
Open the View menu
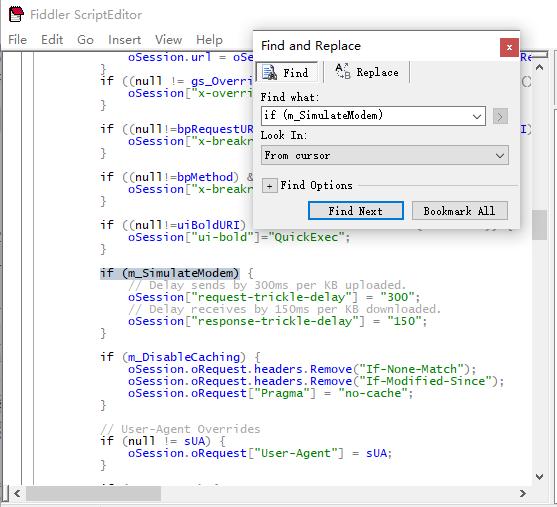[x=168, y=39]
